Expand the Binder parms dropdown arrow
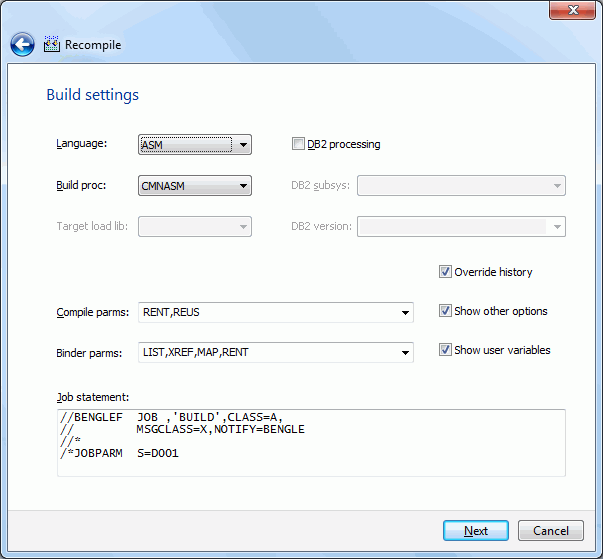The width and height of the screenshot is (603, 559). 405,353
